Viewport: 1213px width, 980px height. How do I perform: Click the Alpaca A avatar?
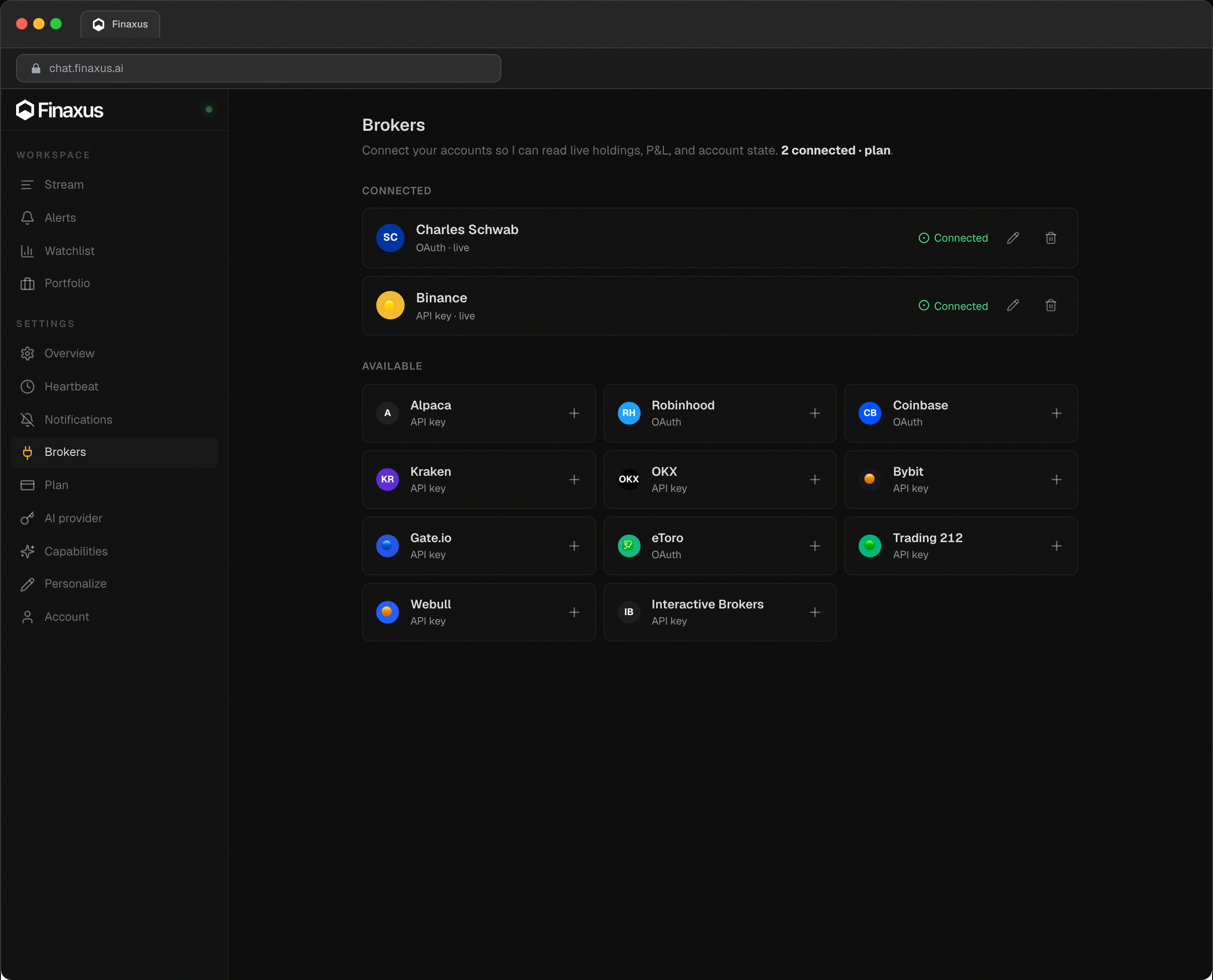[x=387, y=413]
